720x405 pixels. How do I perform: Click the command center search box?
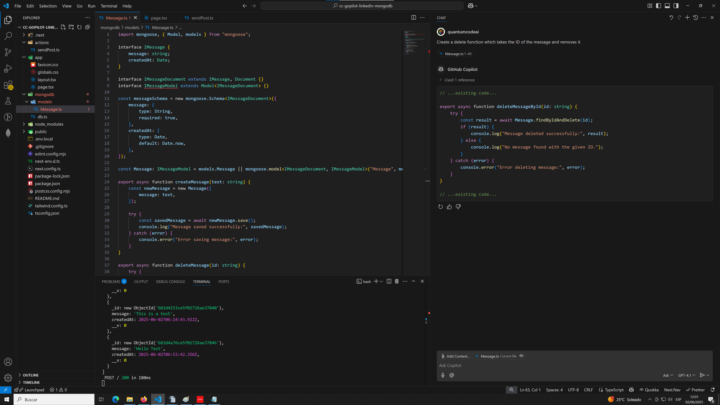coord(362,6)
